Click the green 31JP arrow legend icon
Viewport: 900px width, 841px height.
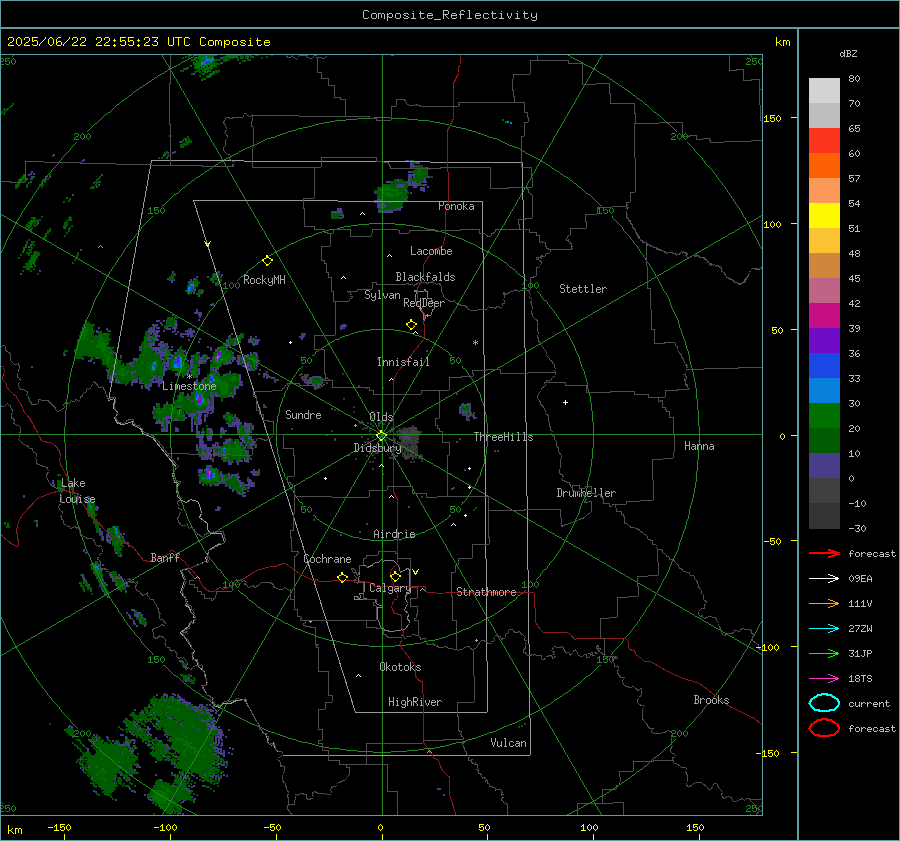[824, 653]
